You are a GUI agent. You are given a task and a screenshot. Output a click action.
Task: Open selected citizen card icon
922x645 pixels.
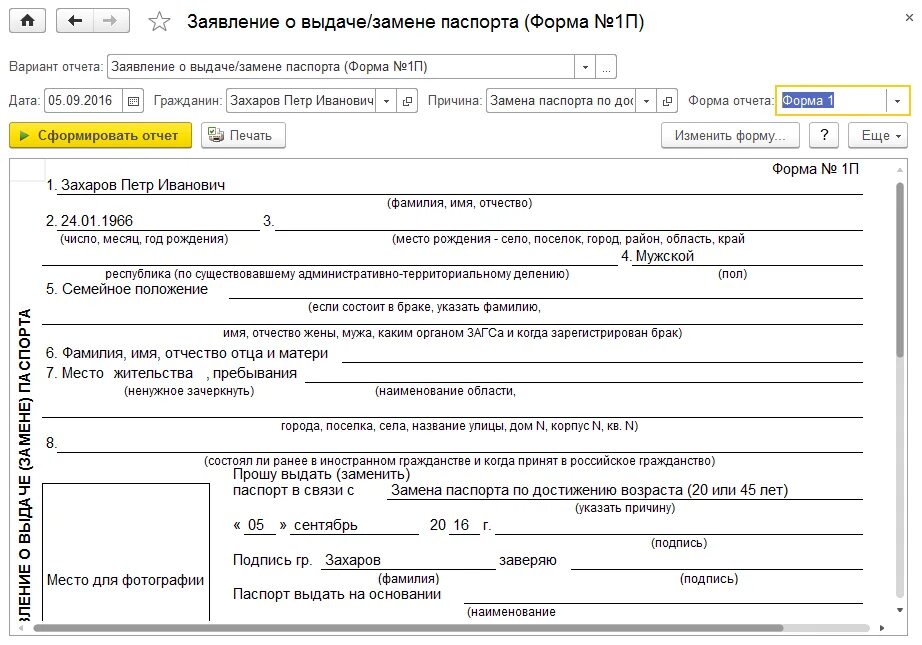[x=407, y=101]
